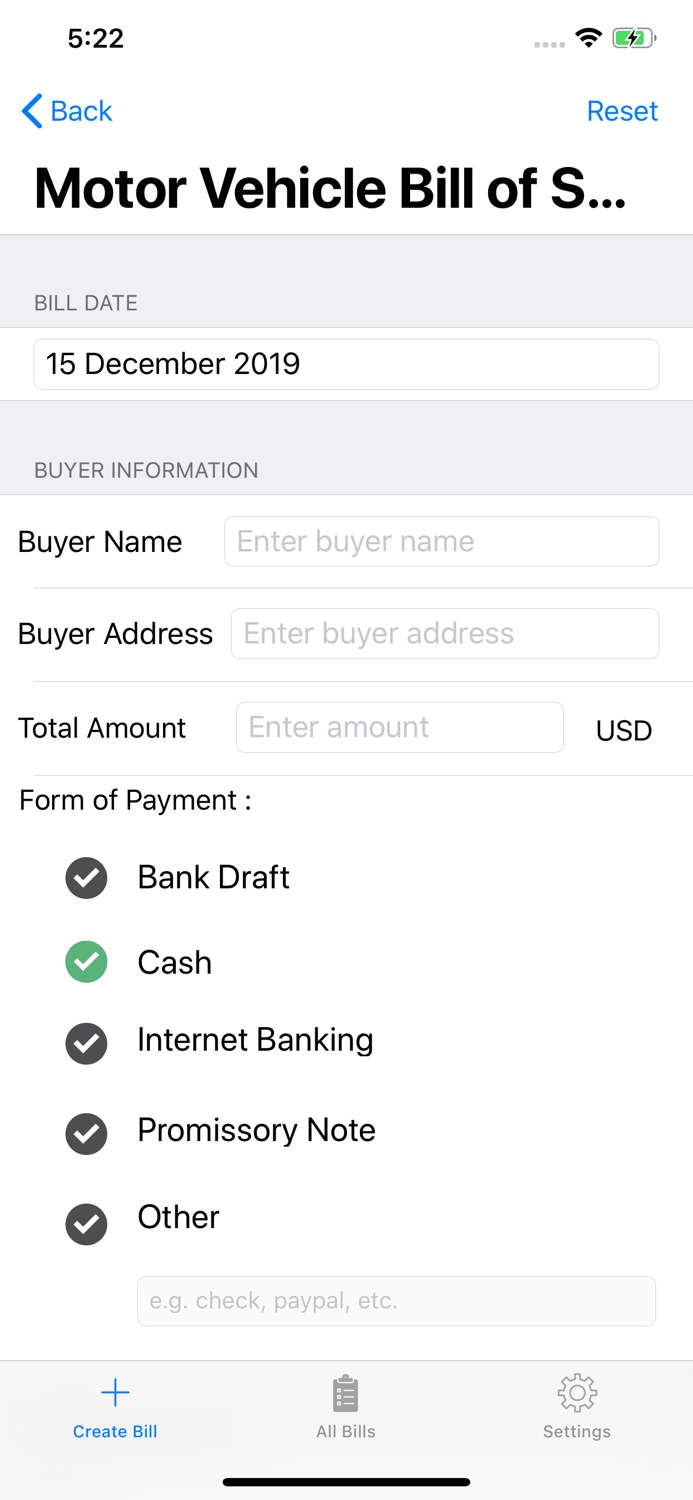Tap the Promissory Note checkmark circle
Viewport: 693px width, 1500px height.
coord(86,1133)
